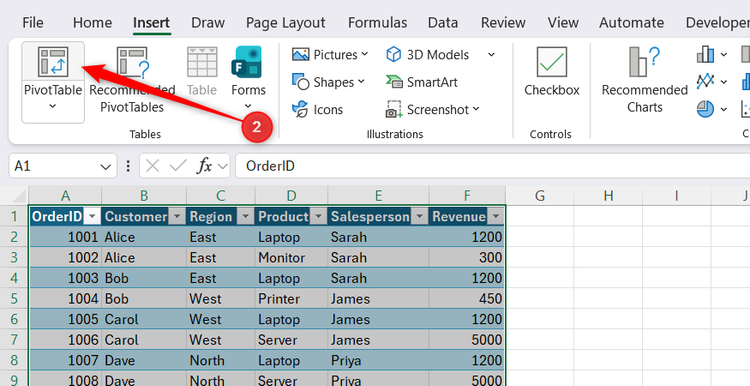750x386 pixels.
Task: Select the North cell in row 8
Action: [x=221, y=361]
